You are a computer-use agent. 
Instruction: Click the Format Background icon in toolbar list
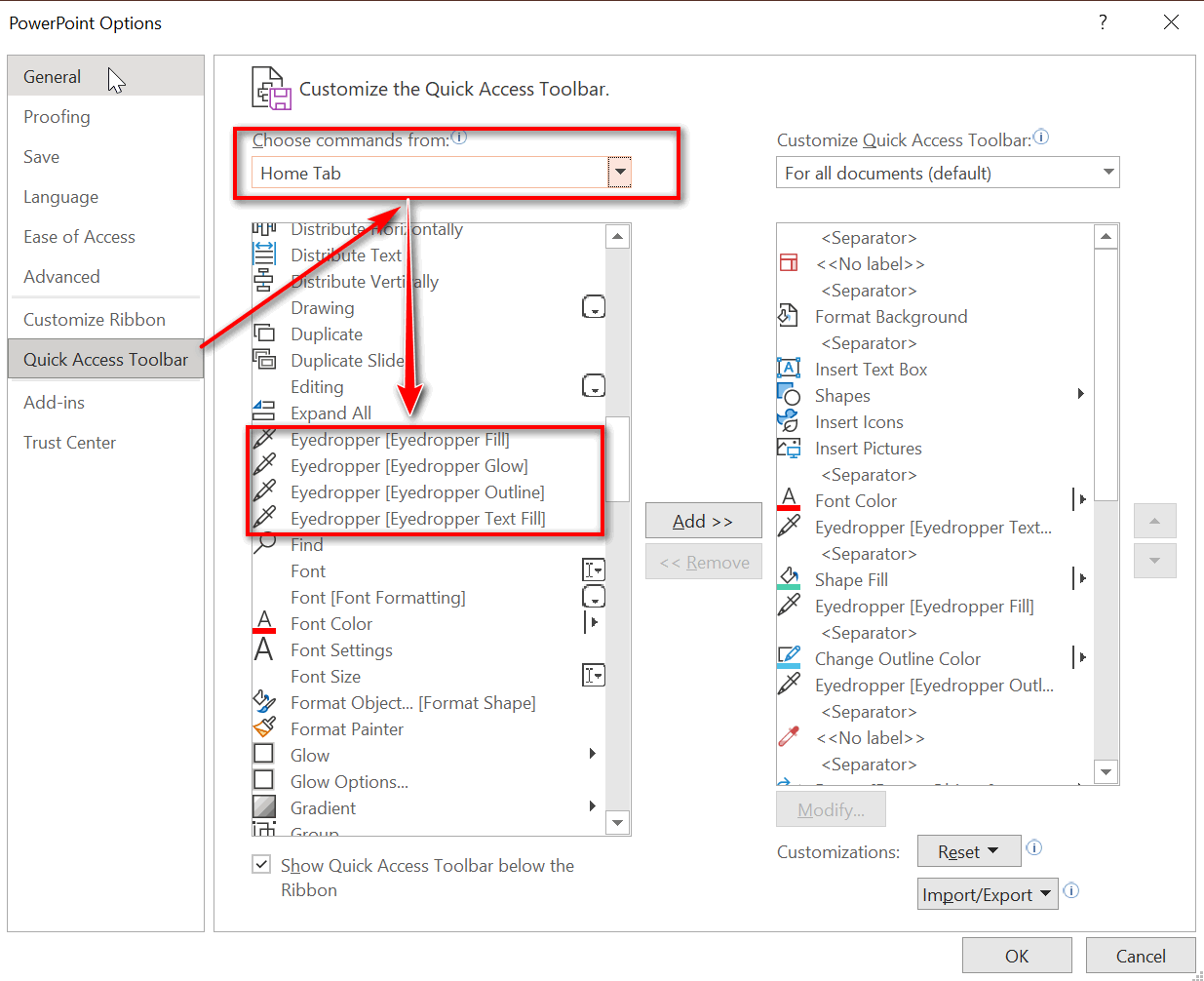tap(788, 316)
